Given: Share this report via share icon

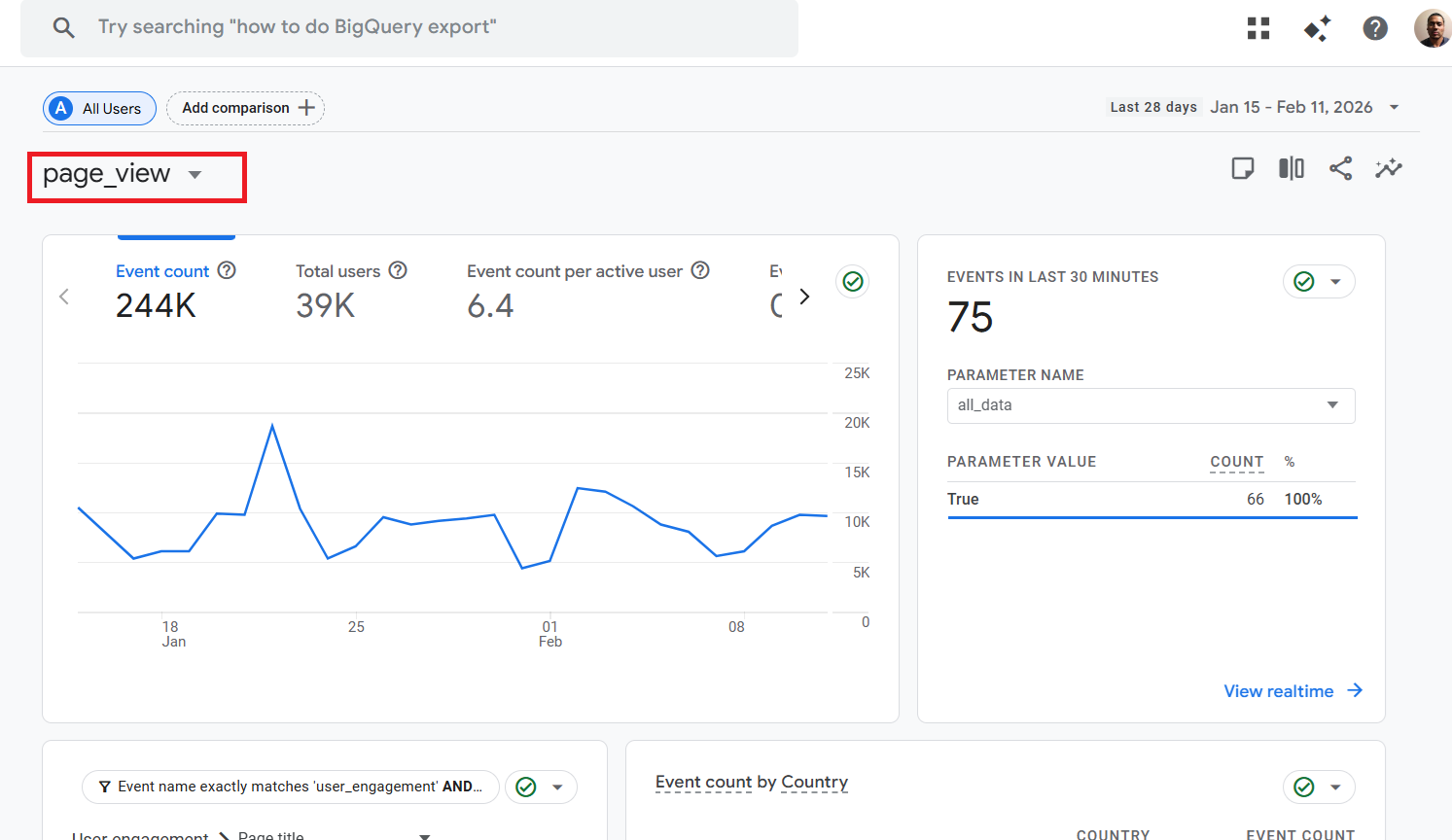Looking at the screenshot, I should [1340, 168].
